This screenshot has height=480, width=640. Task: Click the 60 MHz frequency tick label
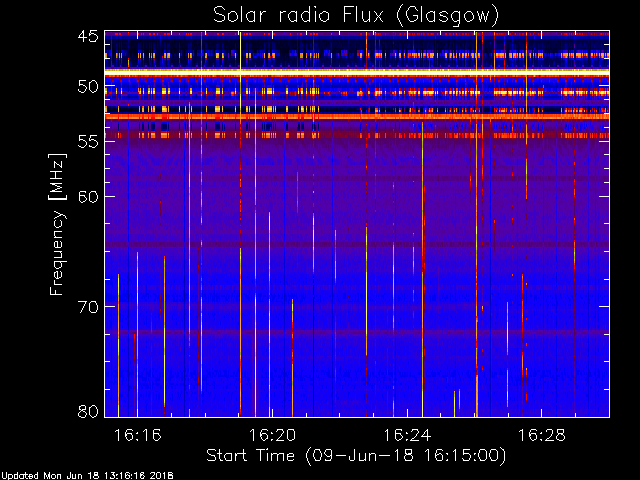[x=88, y=196]
